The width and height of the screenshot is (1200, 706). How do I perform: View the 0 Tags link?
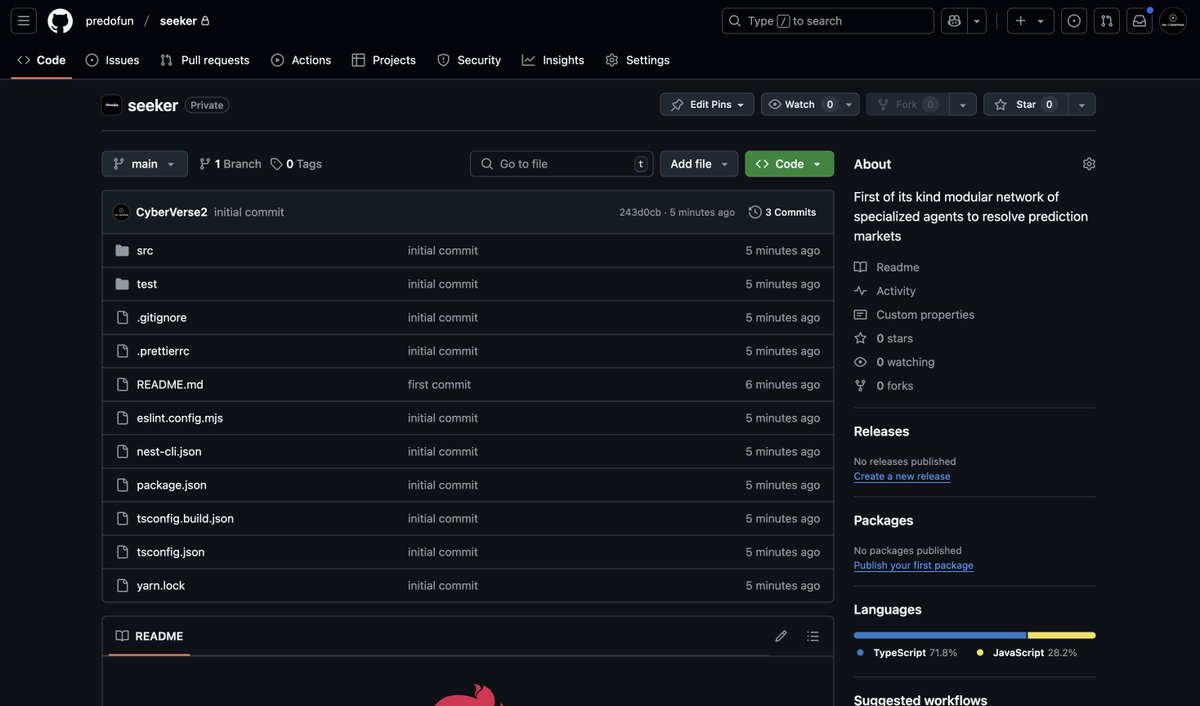click(x=296, y=164)
